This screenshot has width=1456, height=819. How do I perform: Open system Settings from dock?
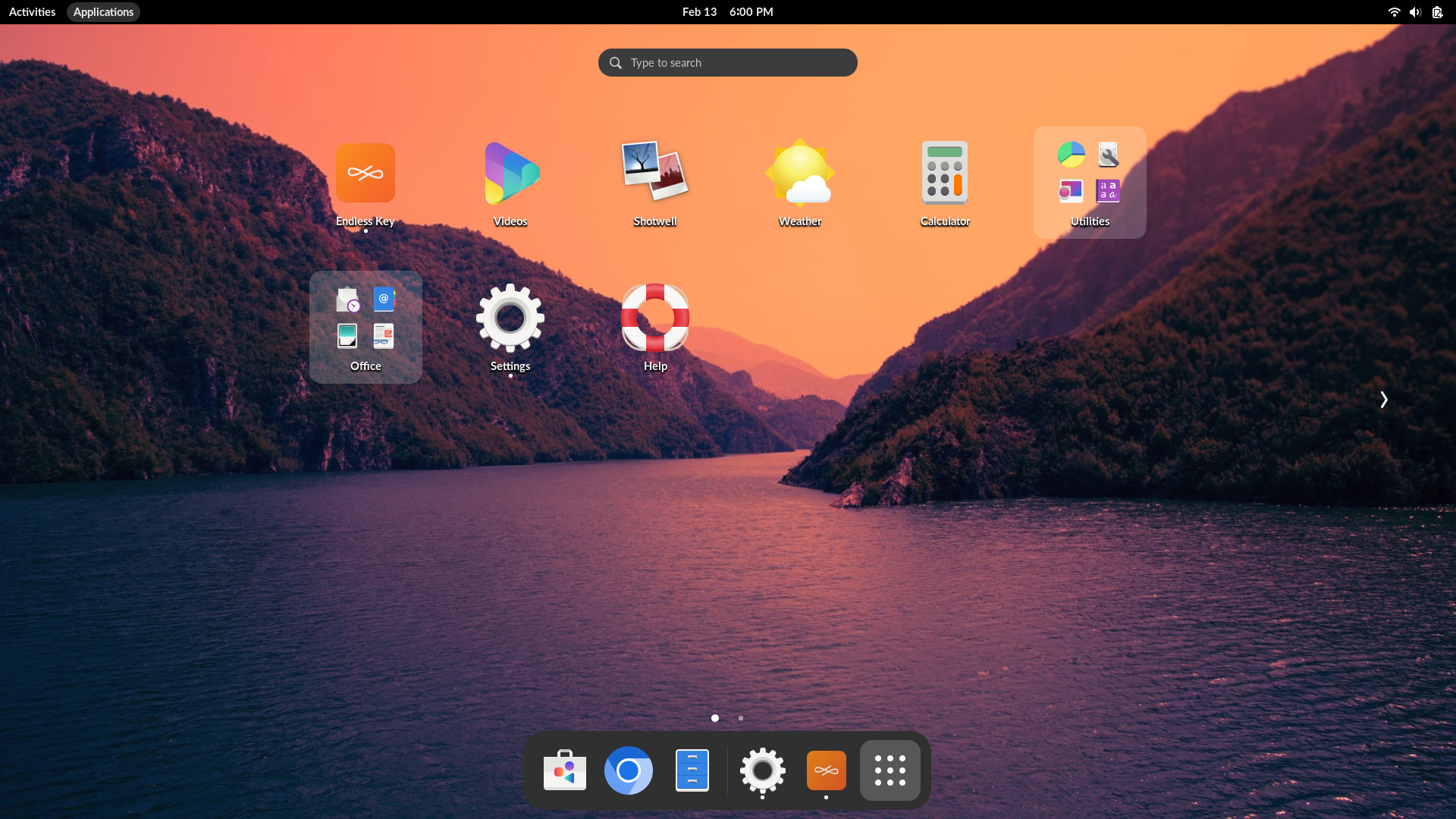[x=762, y=770]
